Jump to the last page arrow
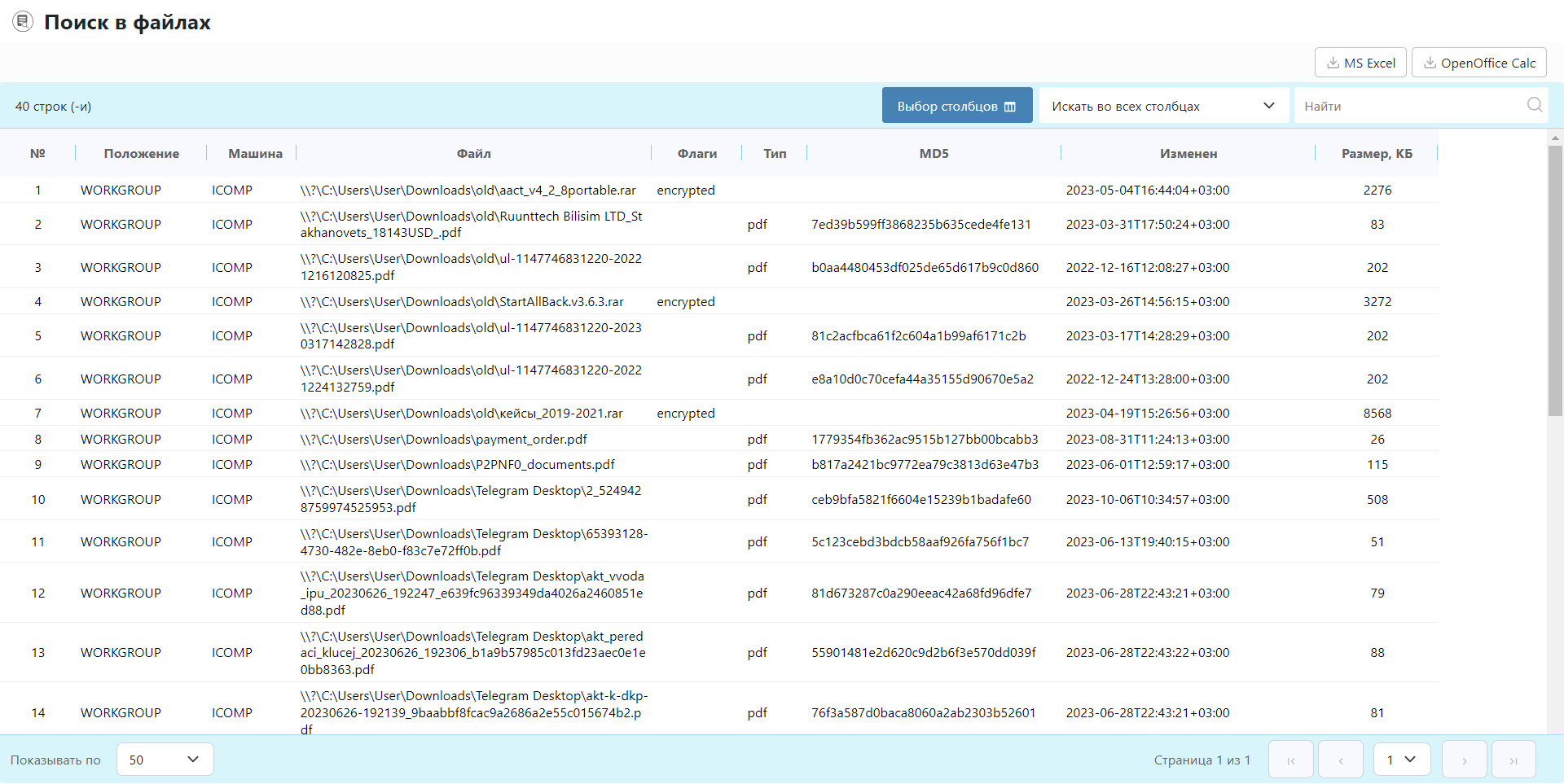 coord(1513,760)
